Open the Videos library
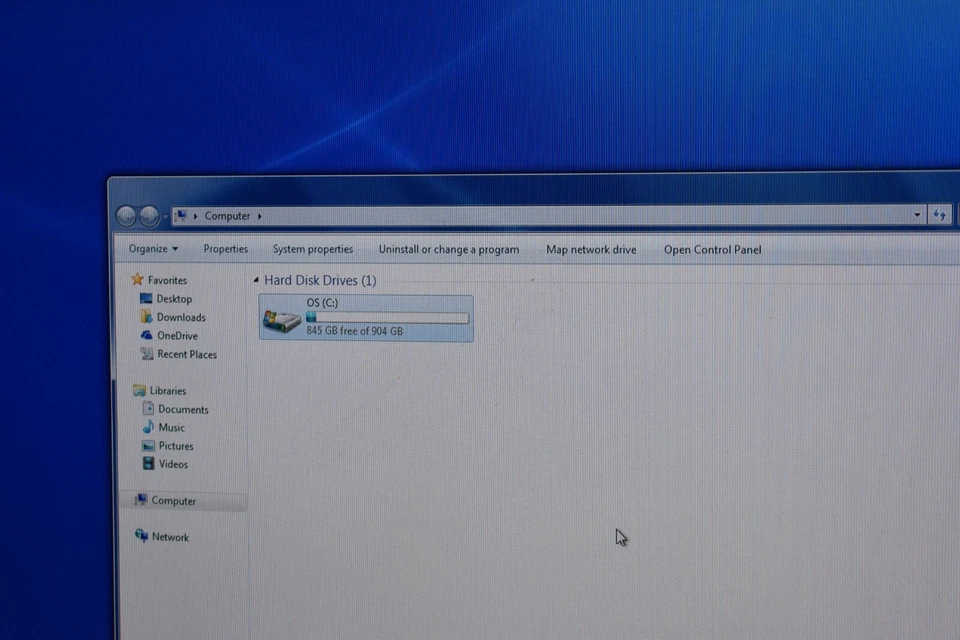 coord(173,464)
